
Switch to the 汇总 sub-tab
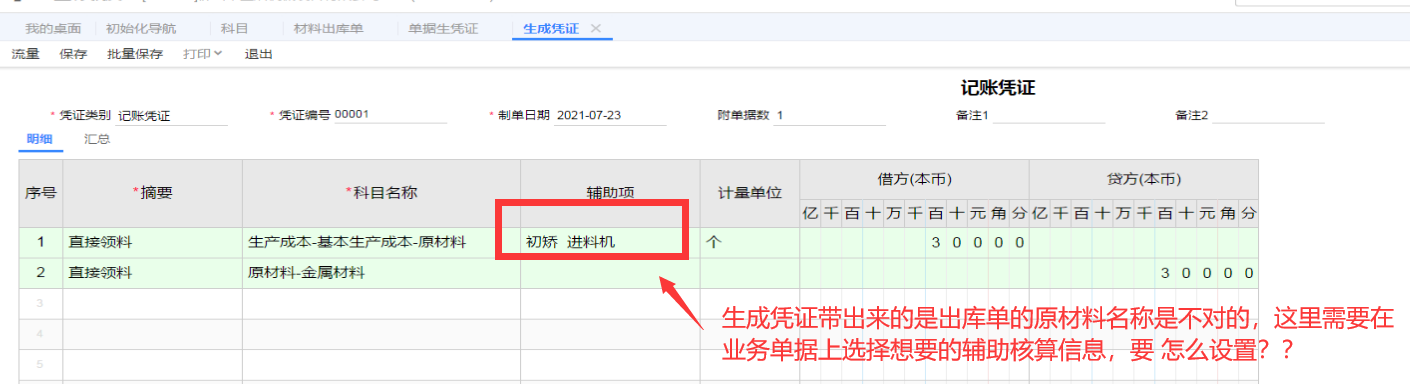(x=97, y=139)
